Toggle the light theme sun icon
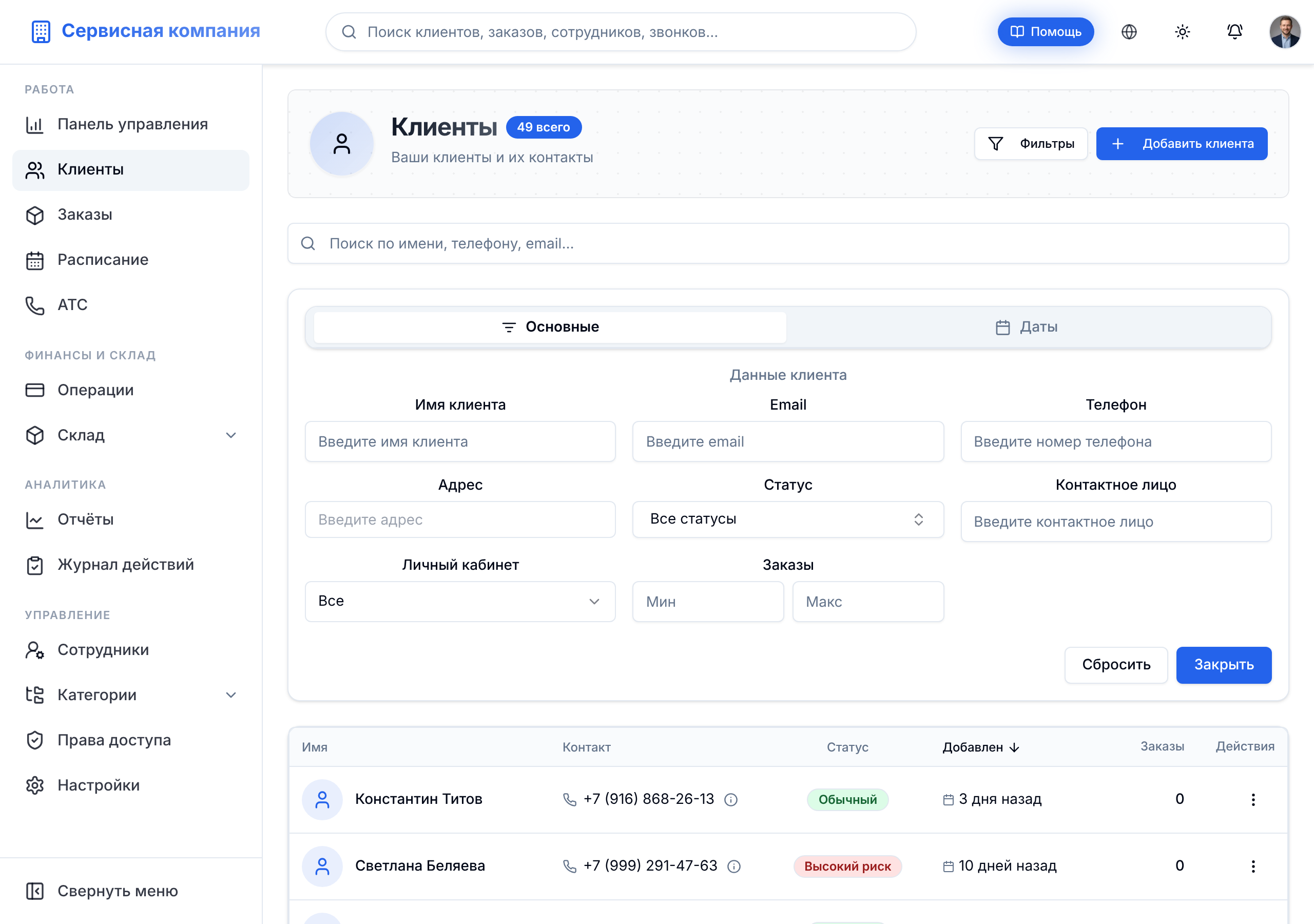This screenshot has height=924, width=1314. (1183, 32)
